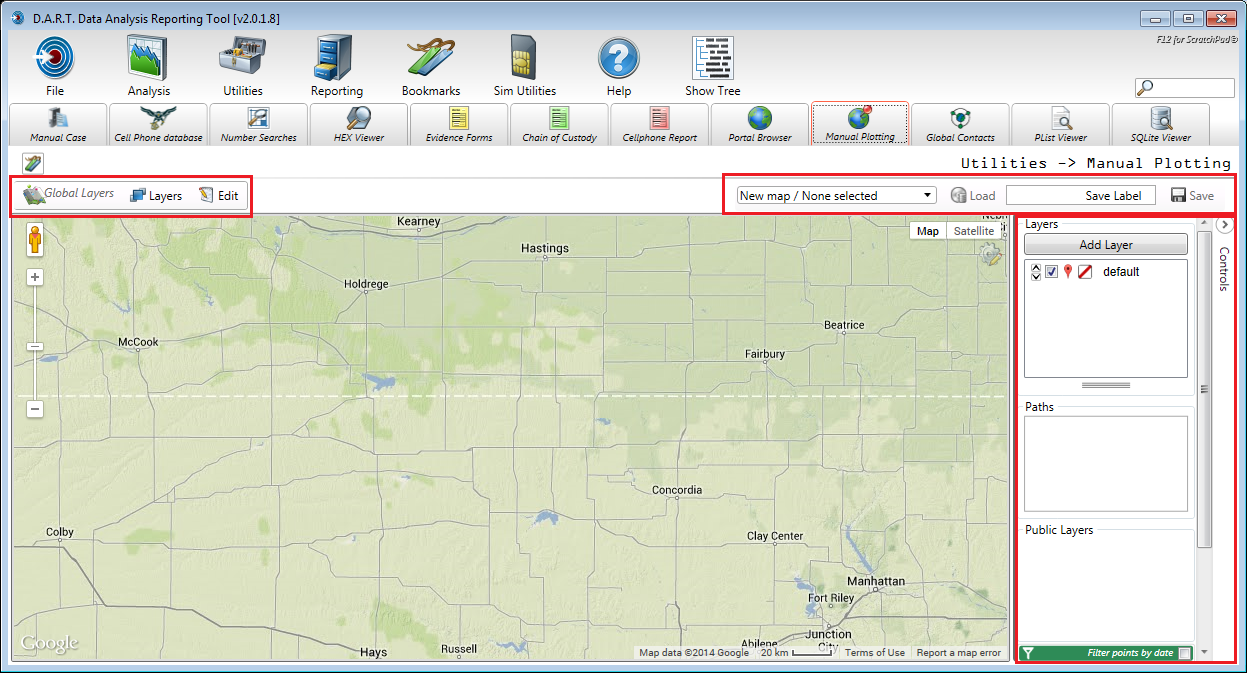1247x673 pixels.
Task: Click the Controls panel scrollbar
Action: 1204,390
